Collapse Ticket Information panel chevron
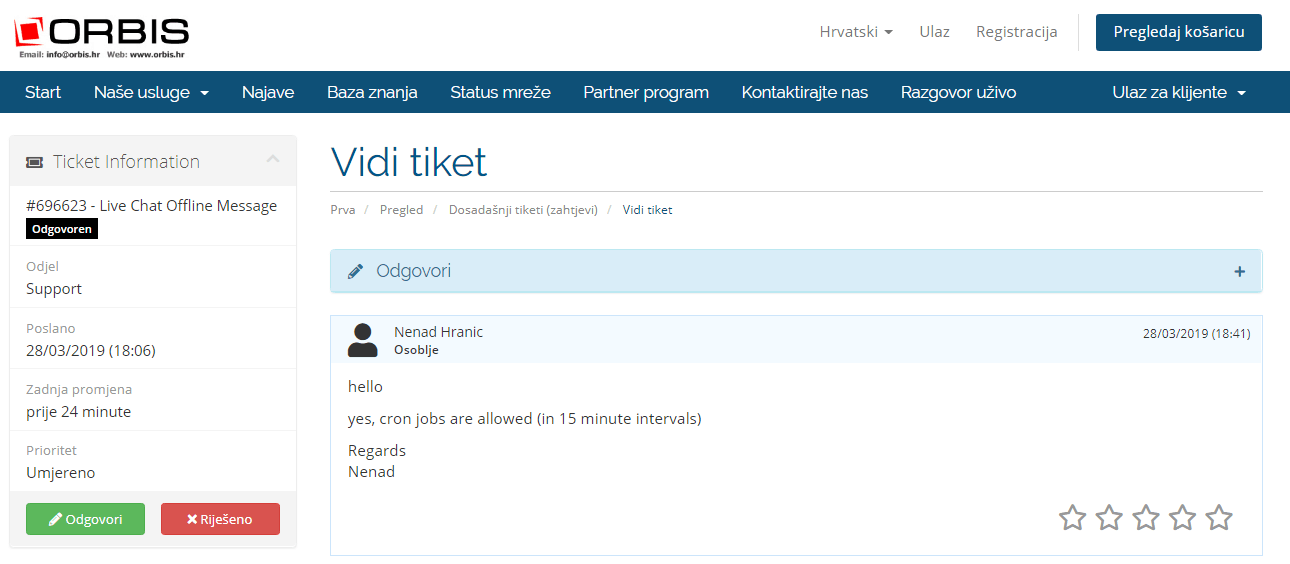The width and height of the screenshot is (1290, 564). (x=273, y=160)
